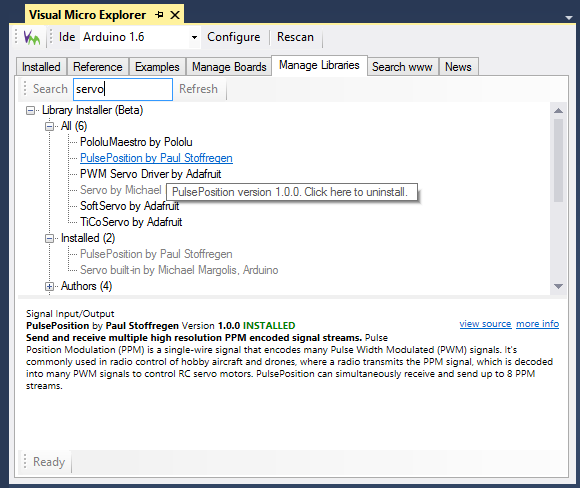Screen dimensions: 580x488
Task: Click the Rescan button
Action: [295, 37]
